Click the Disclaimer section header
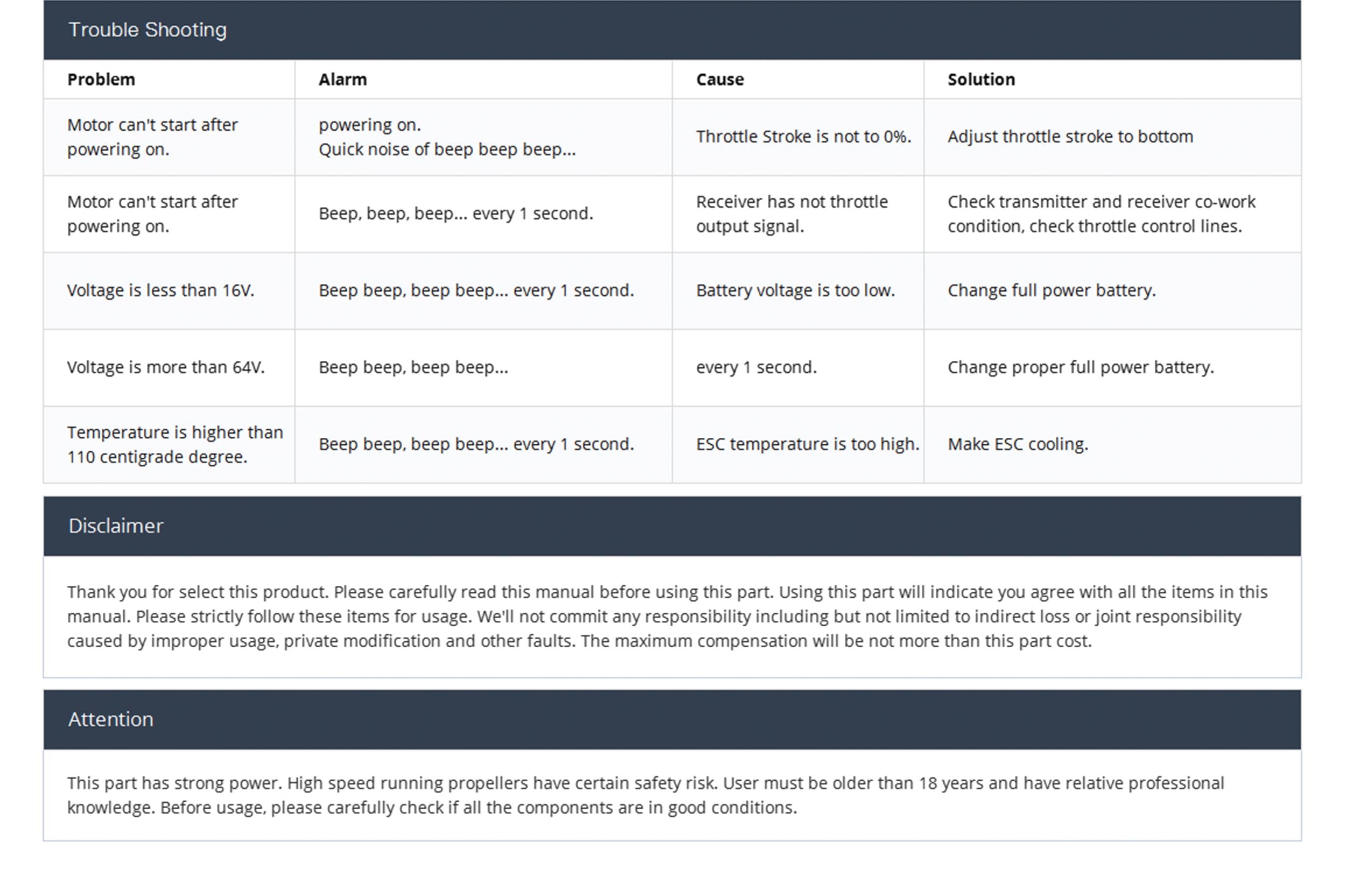Viewport: 1346px width, 896px height. [116, 526]
